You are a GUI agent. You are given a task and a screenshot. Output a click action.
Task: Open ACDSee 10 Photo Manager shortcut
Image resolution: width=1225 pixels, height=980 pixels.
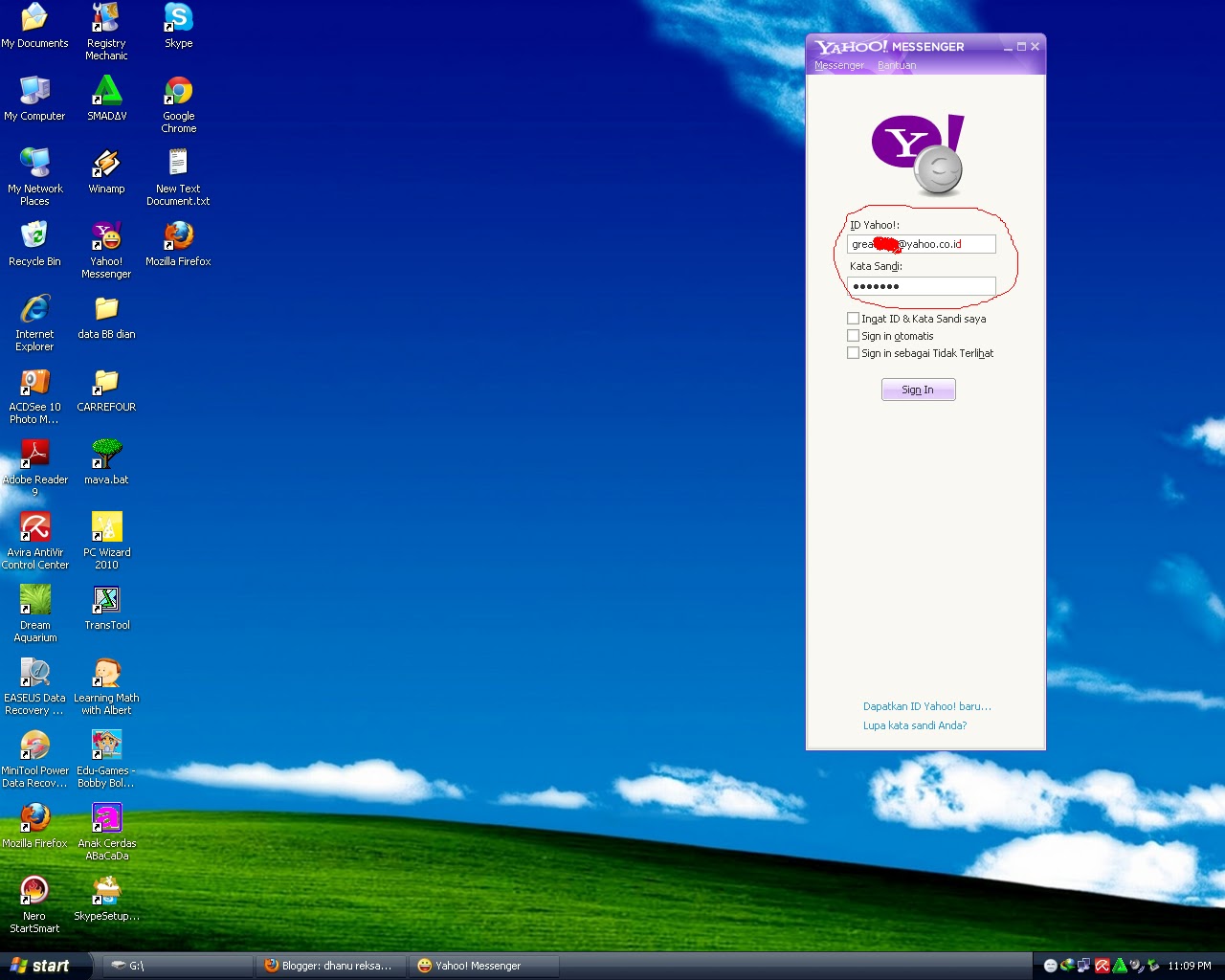[34, 395]
